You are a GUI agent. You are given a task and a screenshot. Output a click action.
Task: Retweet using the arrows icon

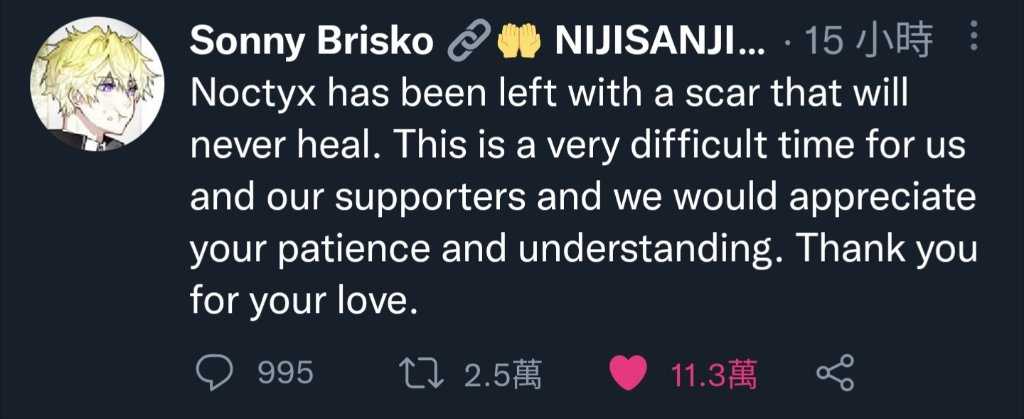[x=421, y=373]
